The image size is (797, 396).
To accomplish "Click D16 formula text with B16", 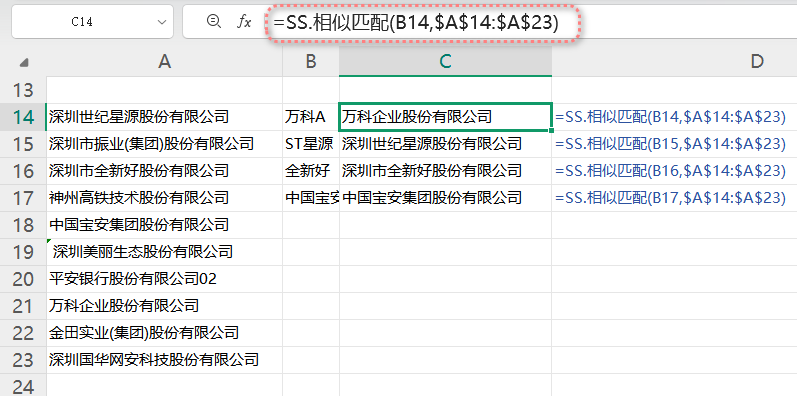I will [670, 171].
